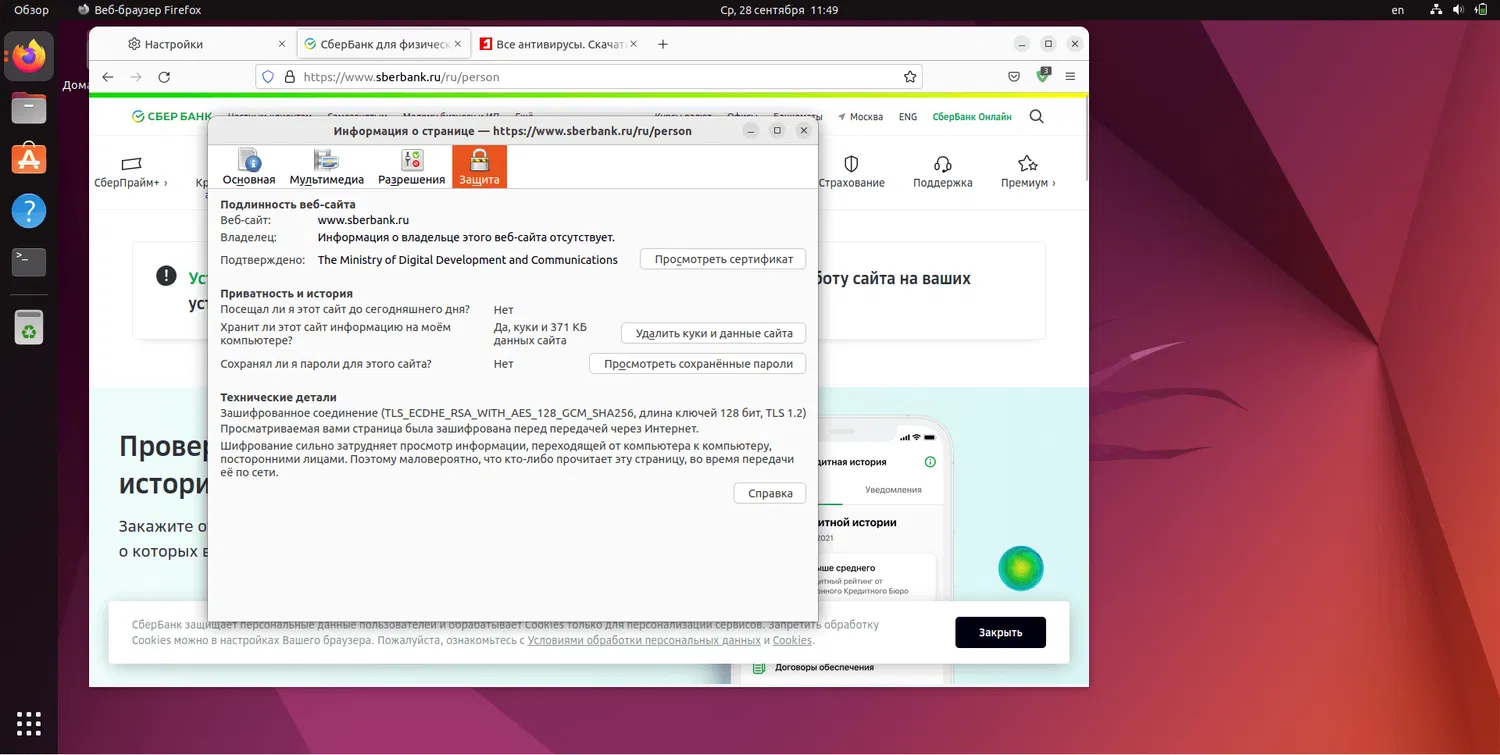Open the Разрешения tab
This screenshot has height=755, width=1500.
pyautogui.click(x=411, y=167)
